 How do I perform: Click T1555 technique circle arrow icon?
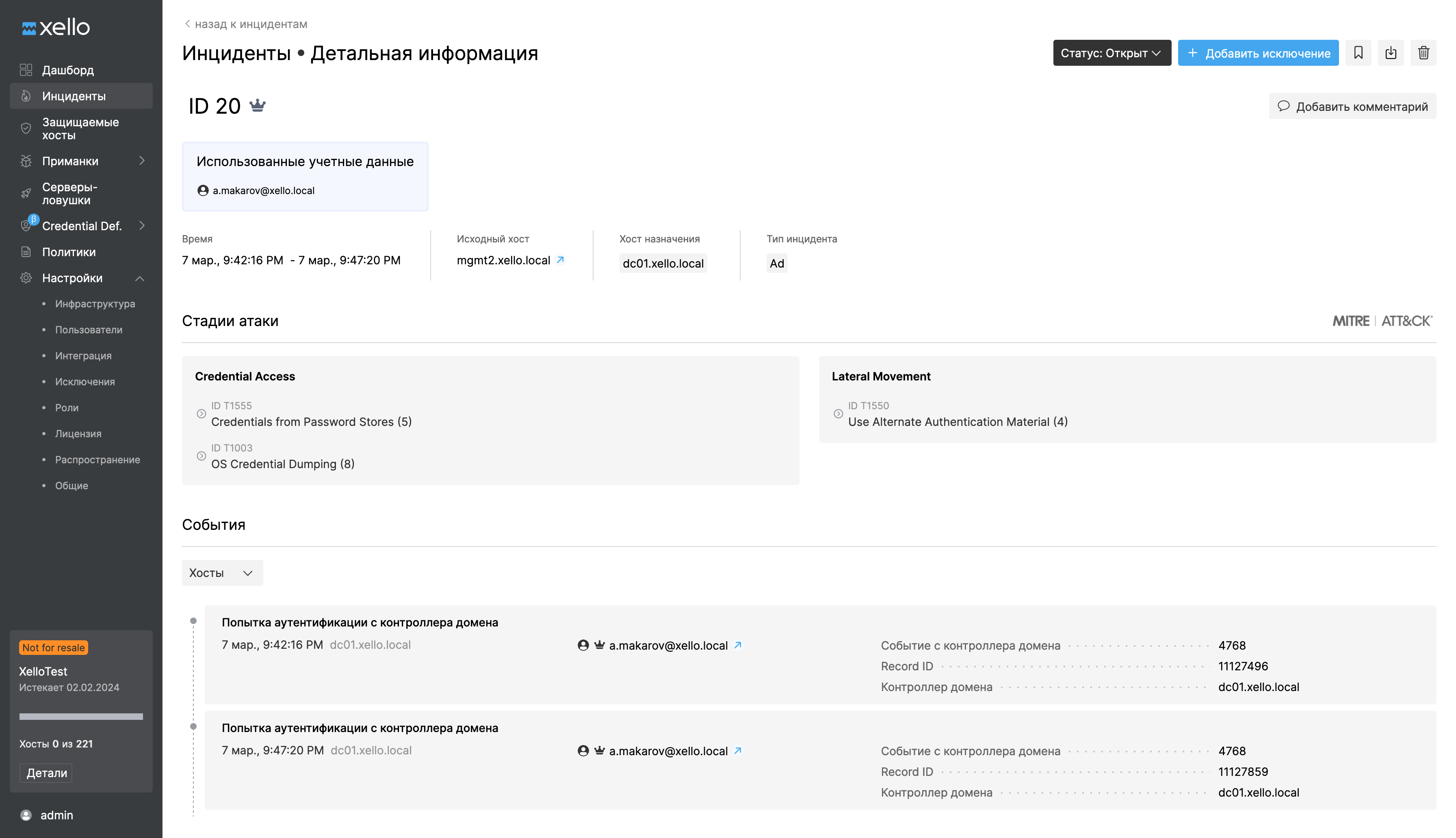coord(201,414)
